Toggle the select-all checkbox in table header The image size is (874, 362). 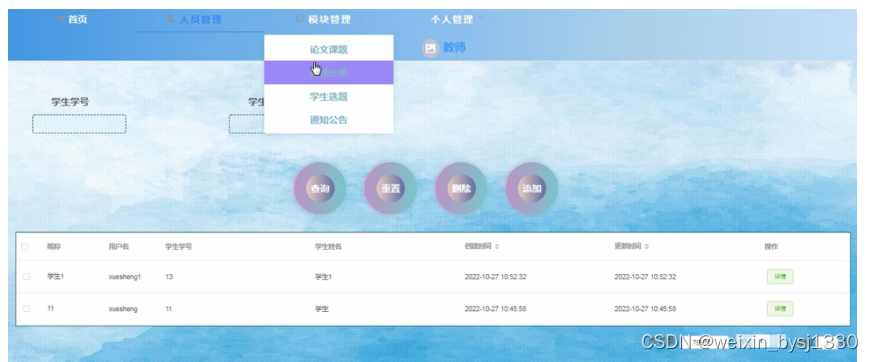tap(25, 247)
